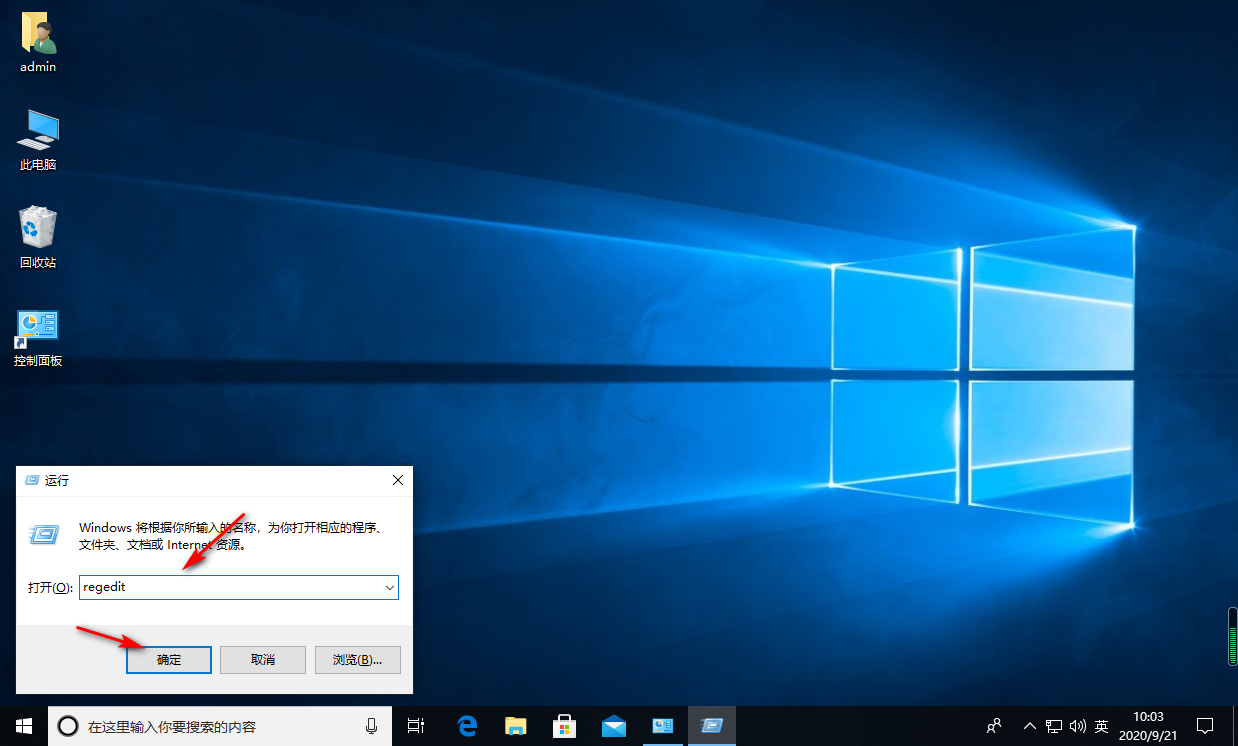Select the 控制面板 Control Panel shortcut

(x=38, y=328)
